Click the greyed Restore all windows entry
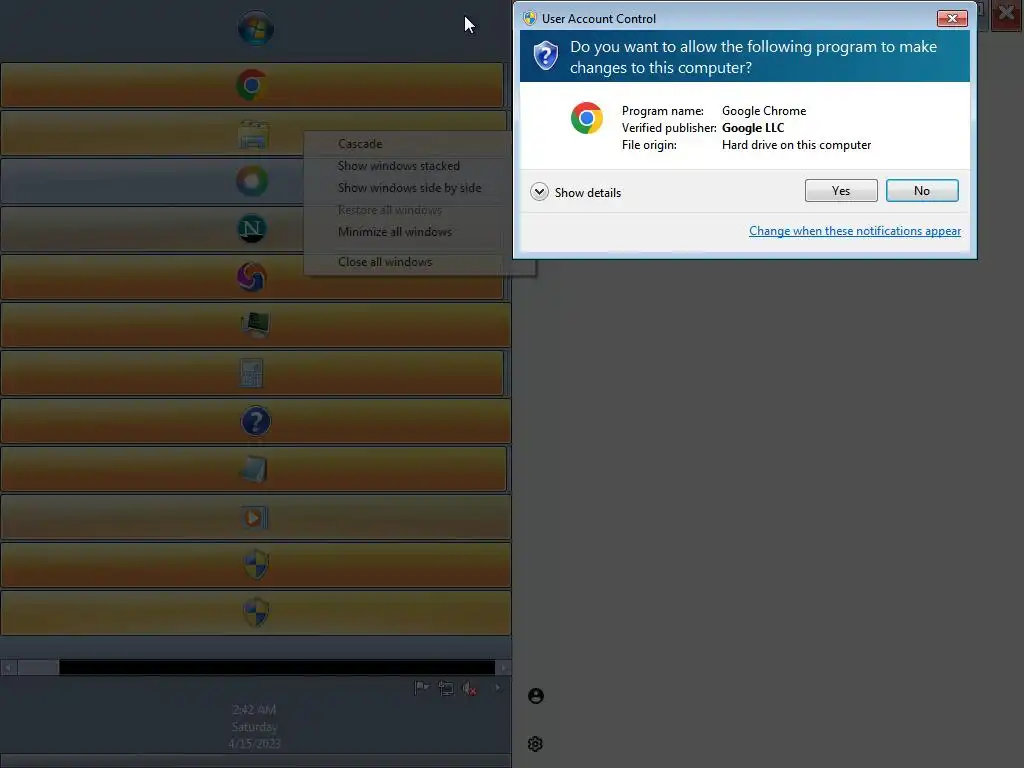Screen dimensions: 1024x768 pos(390,210)
